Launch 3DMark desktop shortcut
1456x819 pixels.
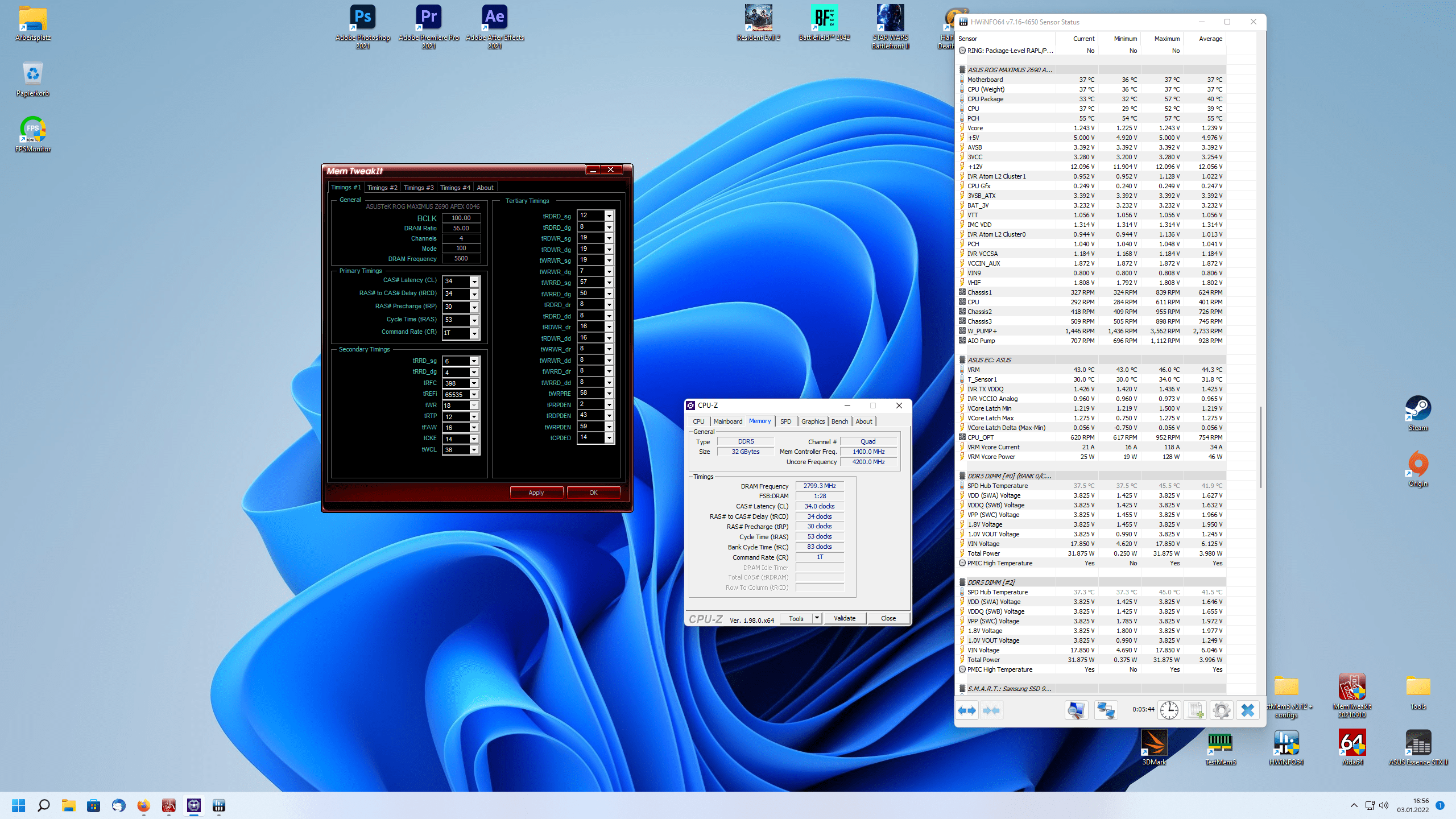(x=1154, y=747)
